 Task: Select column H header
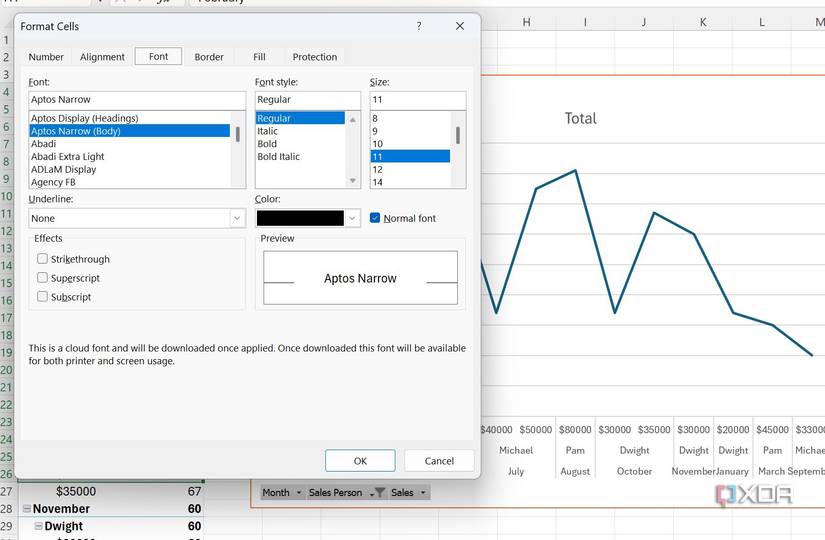526,22
